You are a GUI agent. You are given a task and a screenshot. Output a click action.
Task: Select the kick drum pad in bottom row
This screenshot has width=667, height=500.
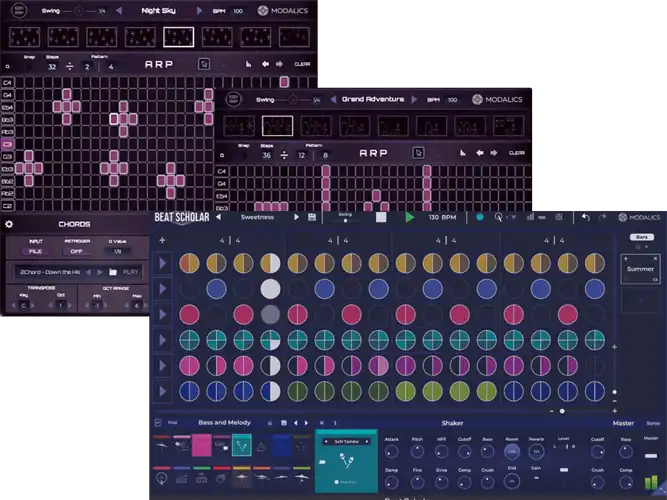(162, 478)
